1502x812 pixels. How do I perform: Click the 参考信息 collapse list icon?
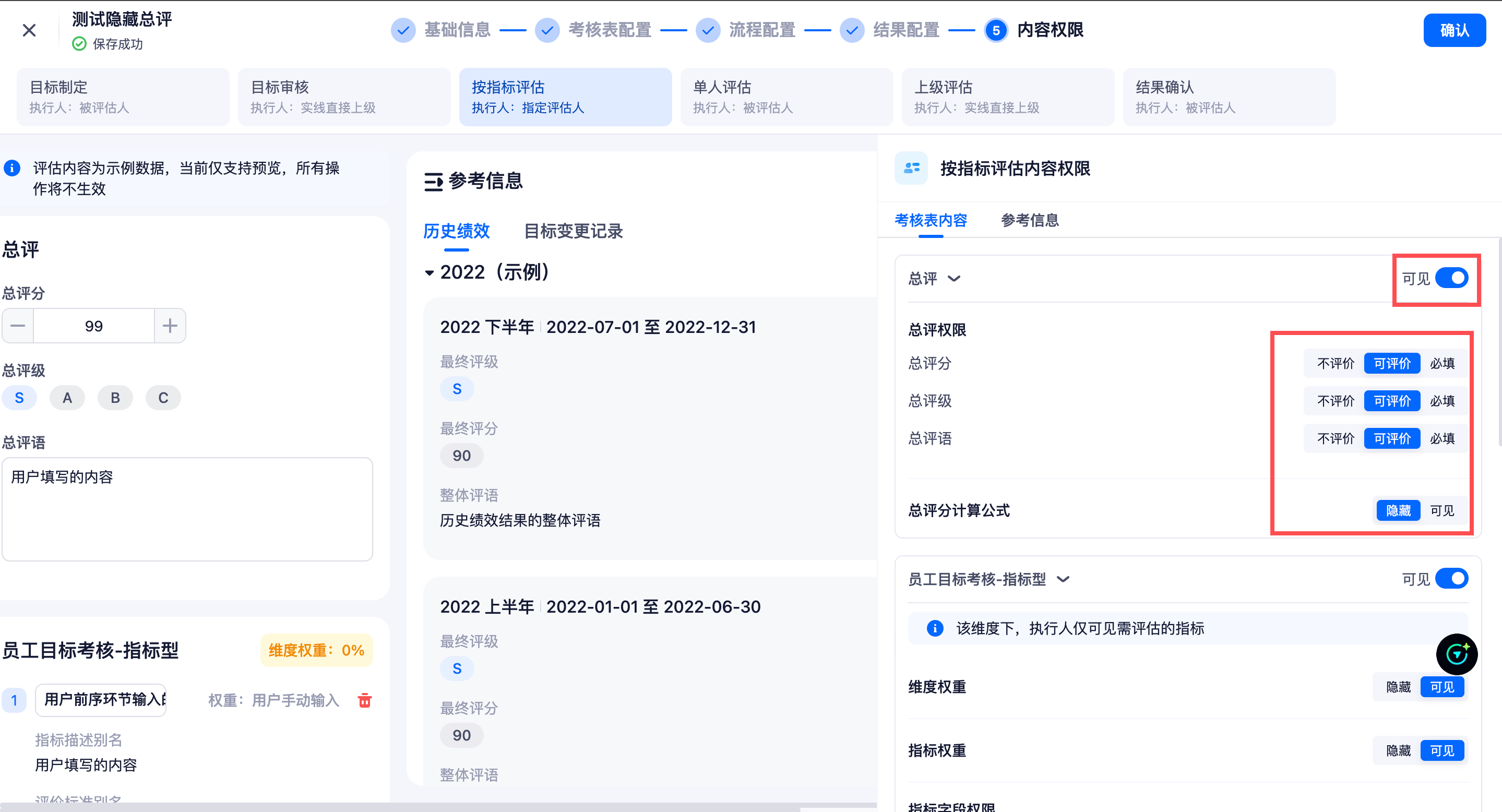coord(433,182)
